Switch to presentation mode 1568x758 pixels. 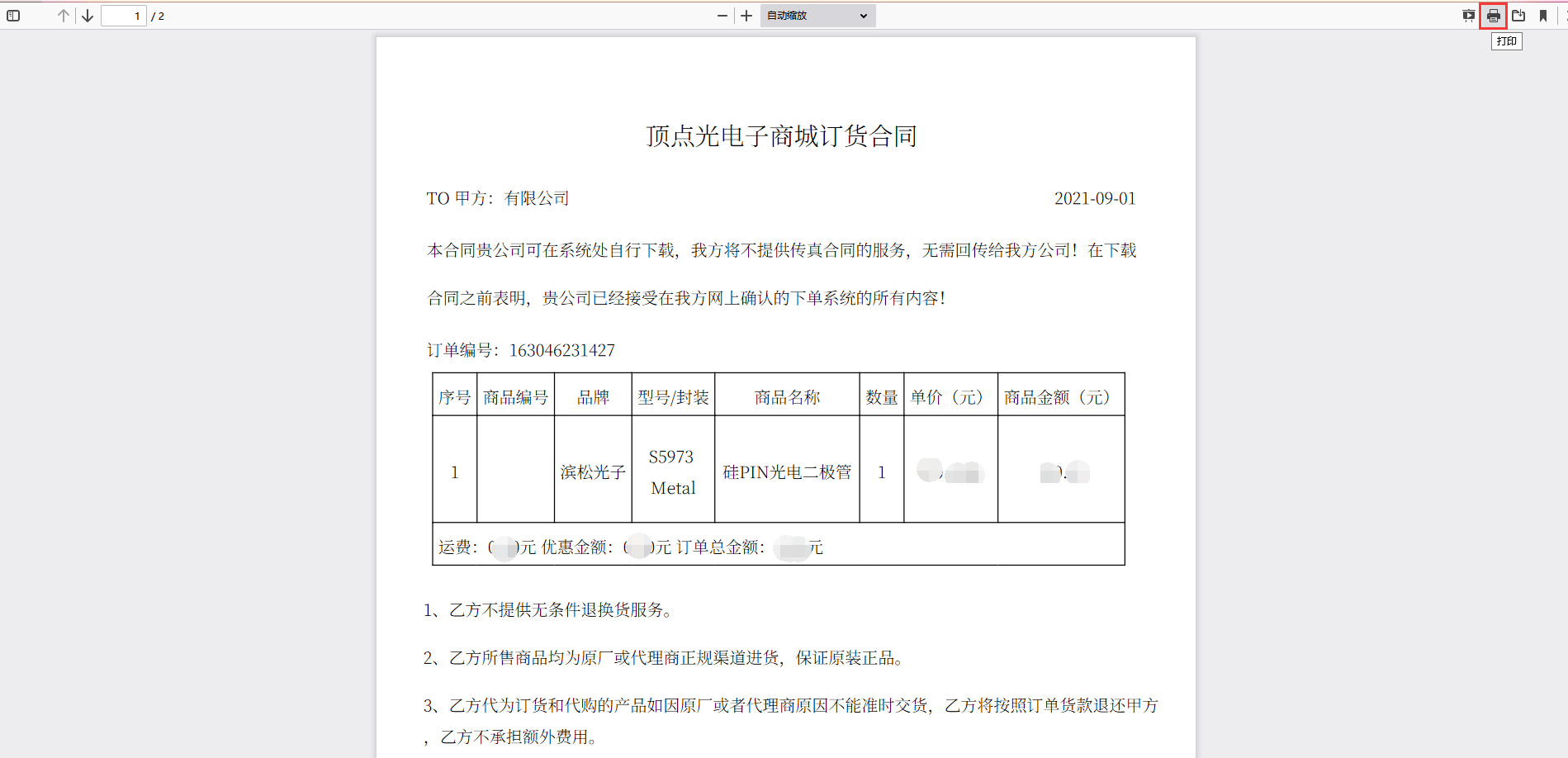click(1468, 16)
